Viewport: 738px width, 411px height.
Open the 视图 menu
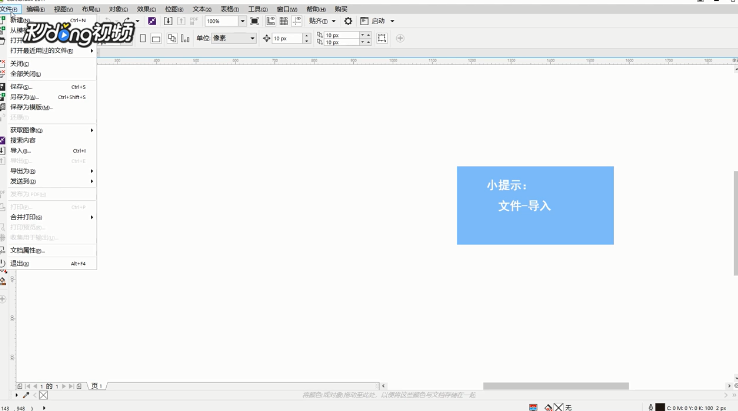[64, 9]
